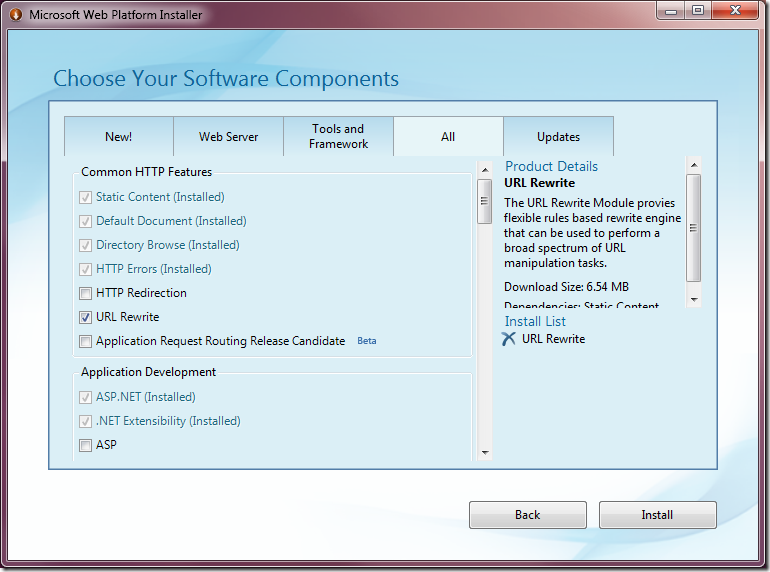Screen dimensions: 770x572
Task: Click the Product Details scroll down arrow
Action: click(x=693, y=300)
